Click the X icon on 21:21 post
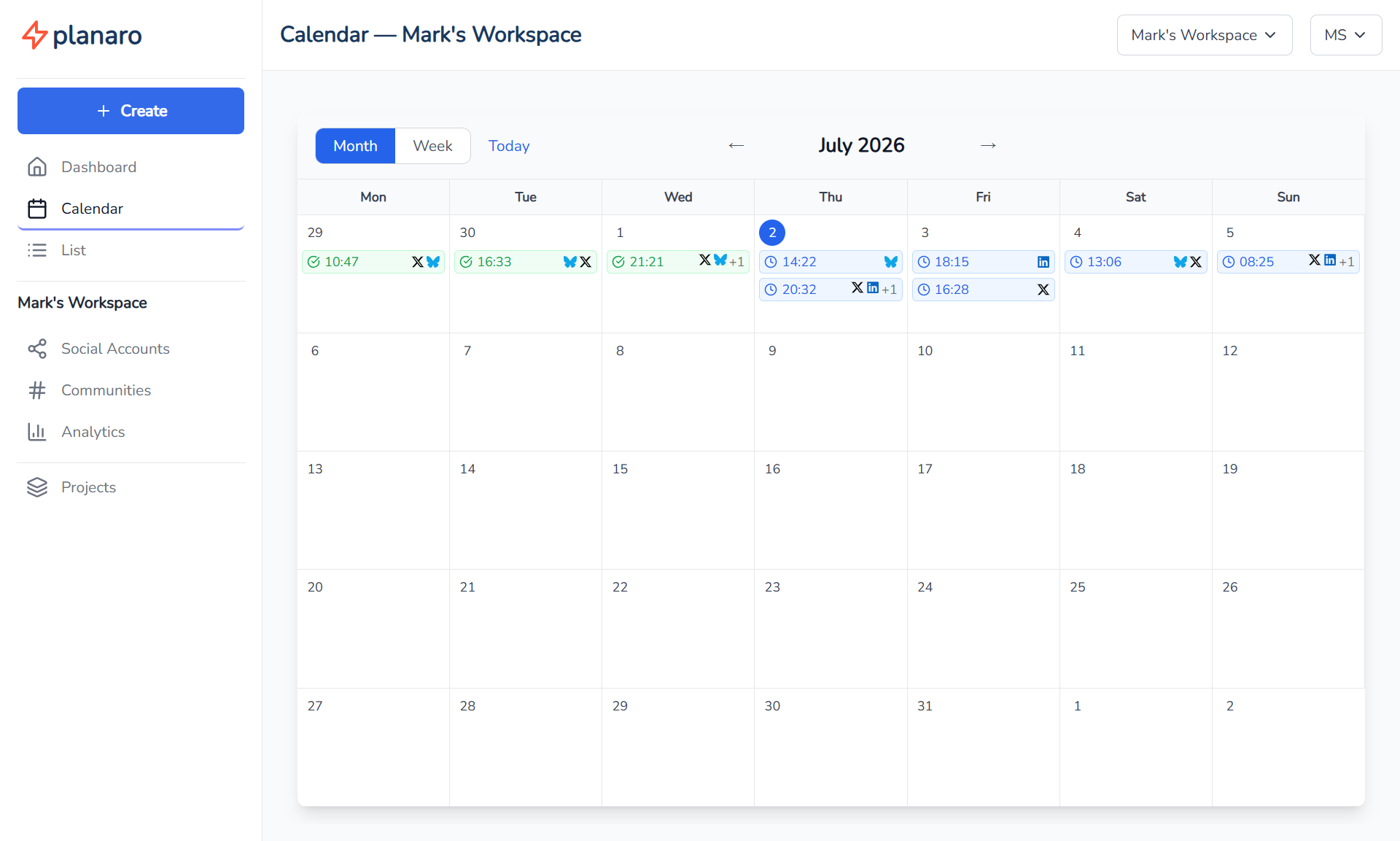The image size is (1400, 841). (x=705, y=260)
